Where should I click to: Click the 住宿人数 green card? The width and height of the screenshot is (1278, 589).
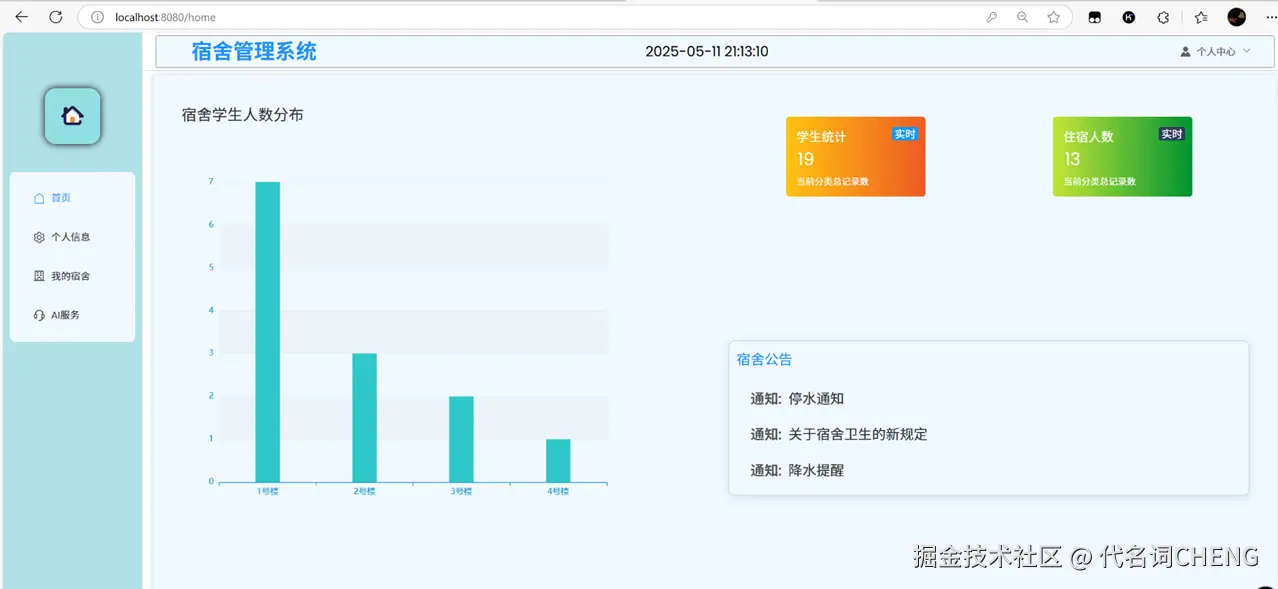point(1122,157)
